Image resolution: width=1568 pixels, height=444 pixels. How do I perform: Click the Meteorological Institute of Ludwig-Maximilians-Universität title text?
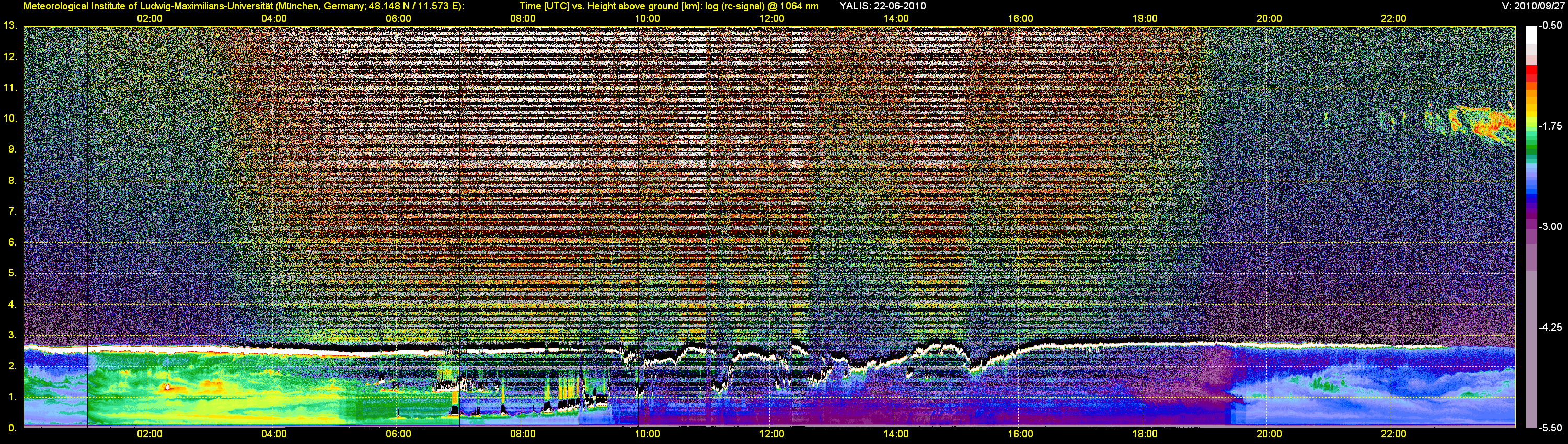(x=243, y=6)
